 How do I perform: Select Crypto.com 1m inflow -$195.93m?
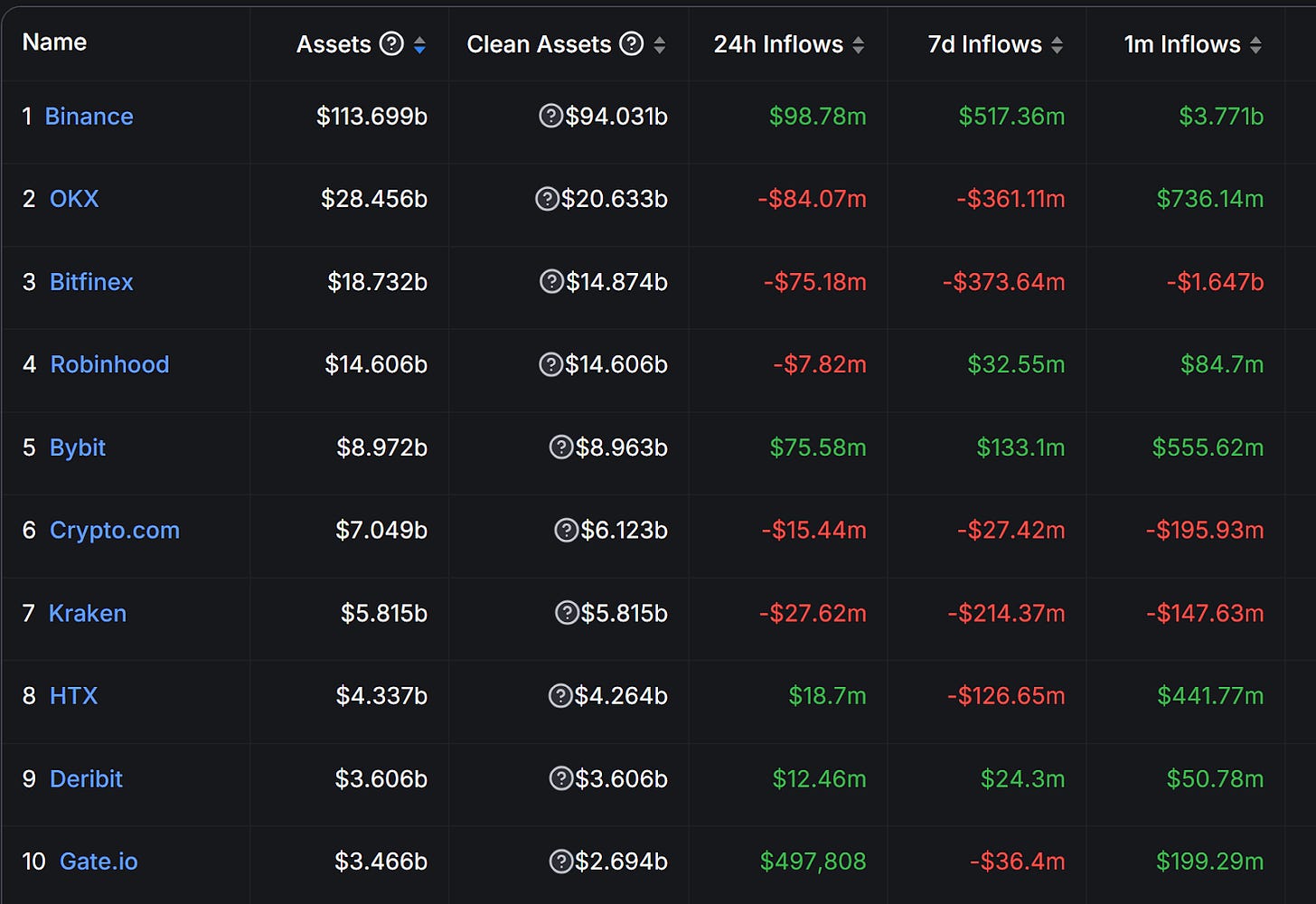1205,531
